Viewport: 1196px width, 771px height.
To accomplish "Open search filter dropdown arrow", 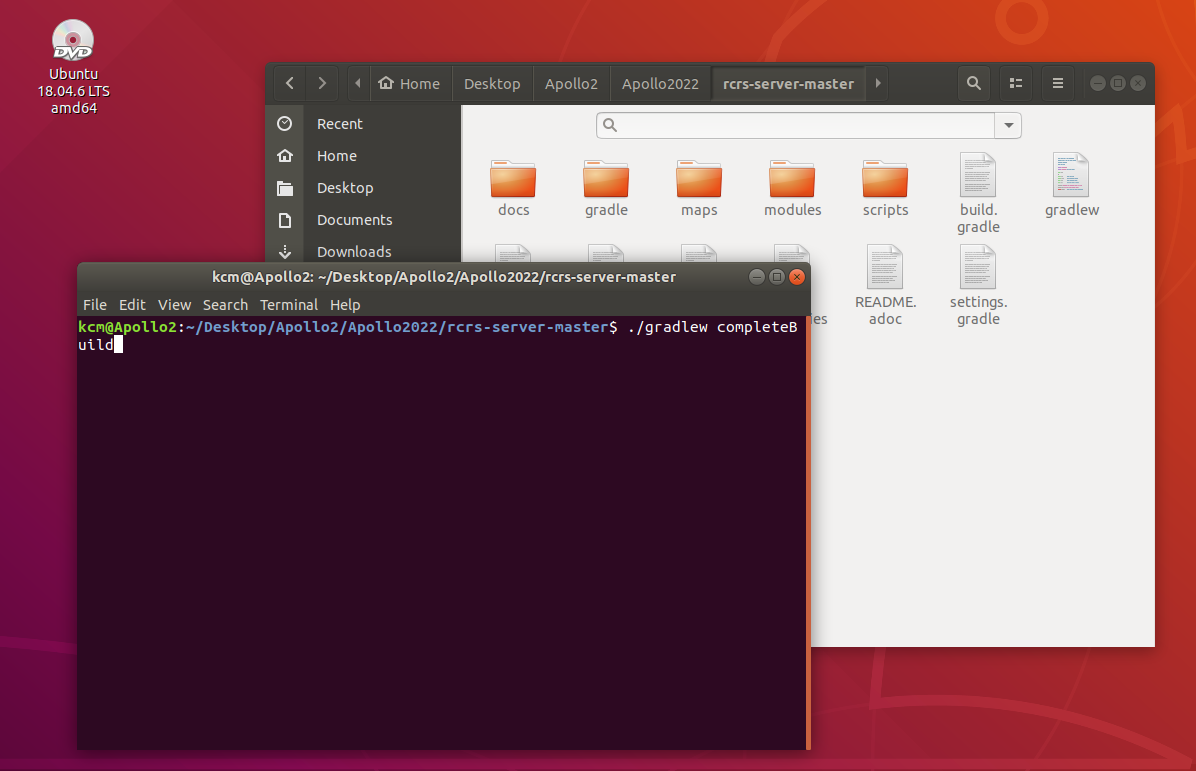I will tap(1008, 125).
